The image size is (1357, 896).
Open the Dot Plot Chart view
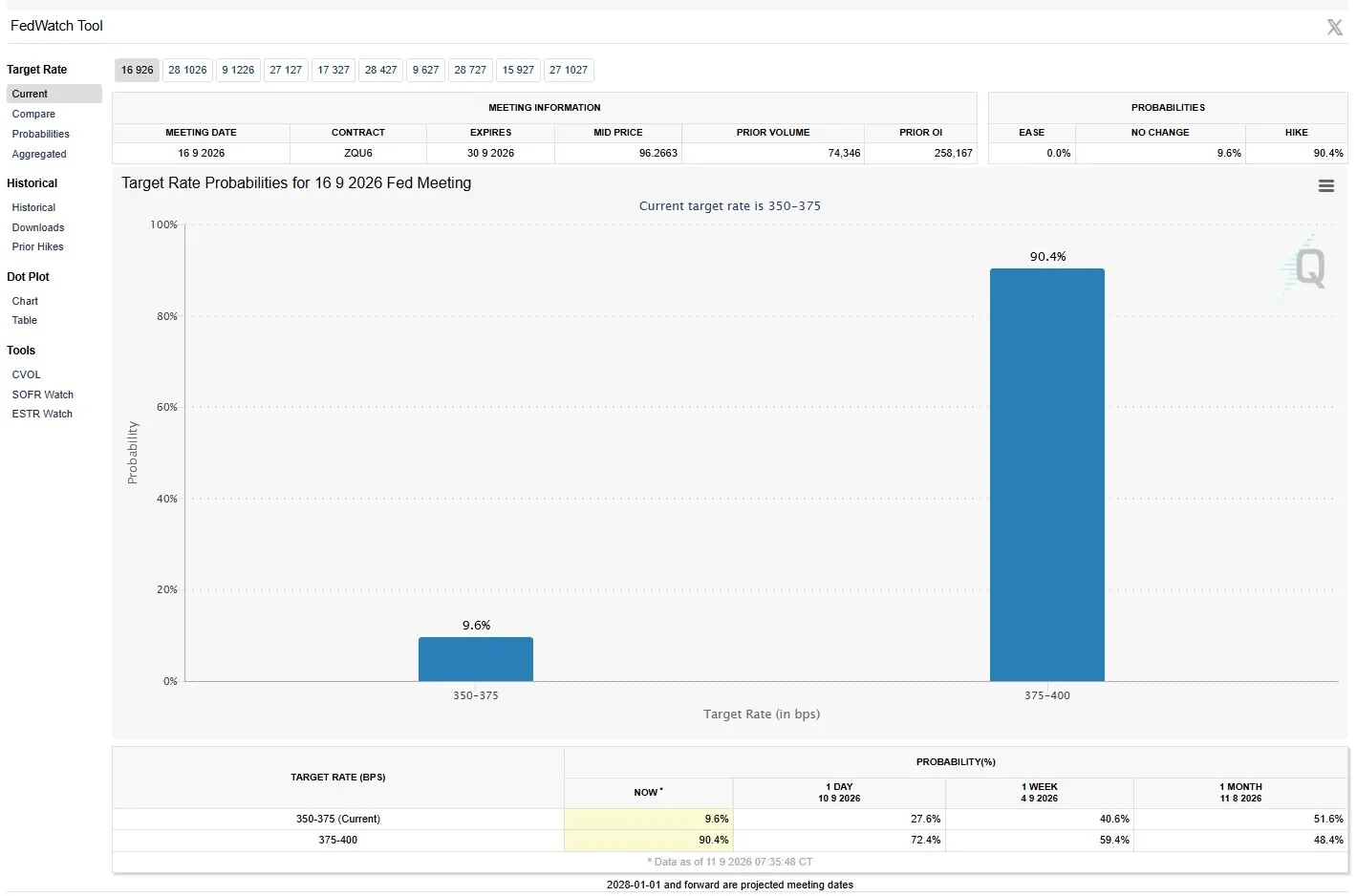click(25, 301)
